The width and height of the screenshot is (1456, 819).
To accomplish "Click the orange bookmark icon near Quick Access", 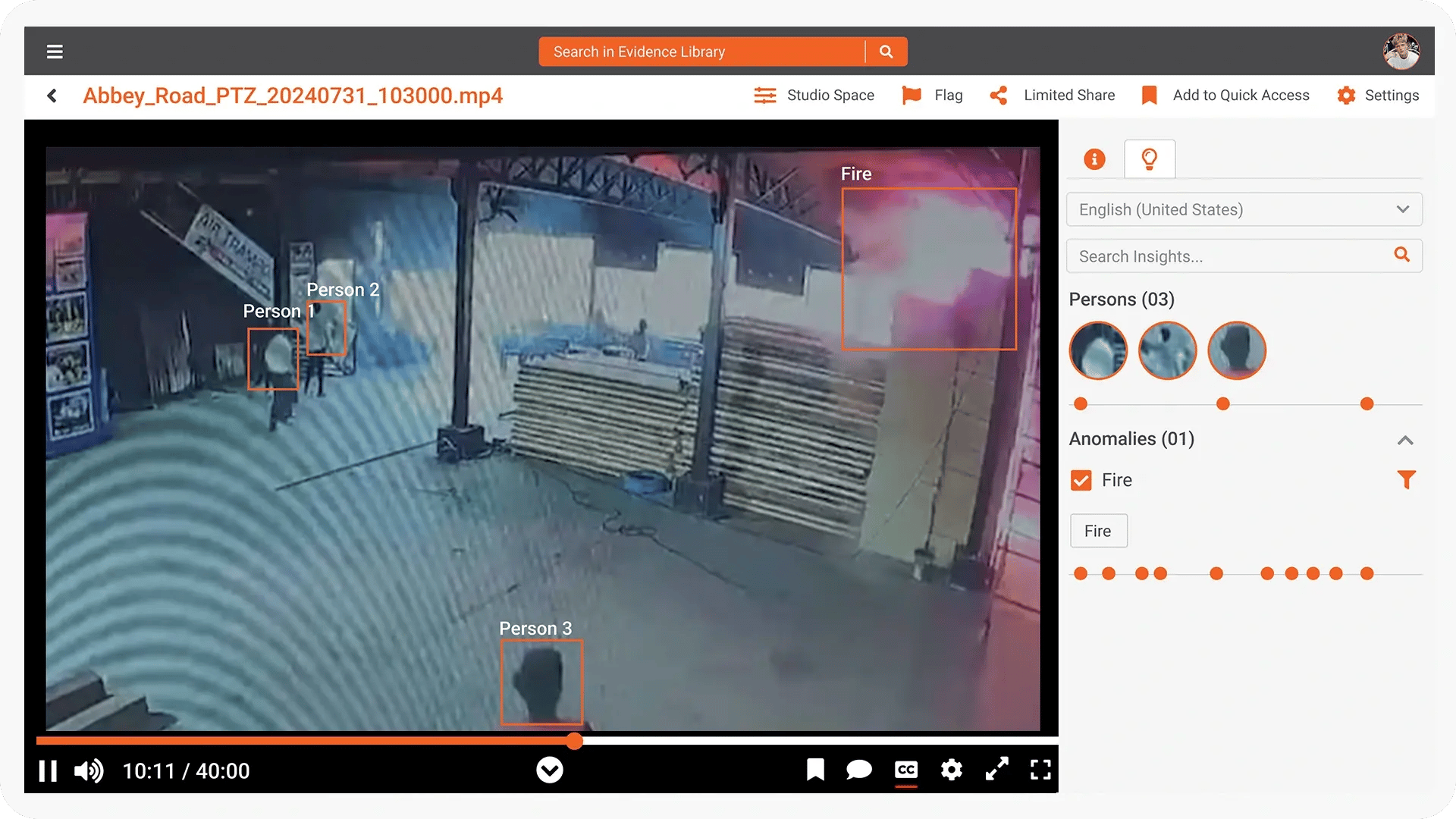I will click(x=1150, y=96).
